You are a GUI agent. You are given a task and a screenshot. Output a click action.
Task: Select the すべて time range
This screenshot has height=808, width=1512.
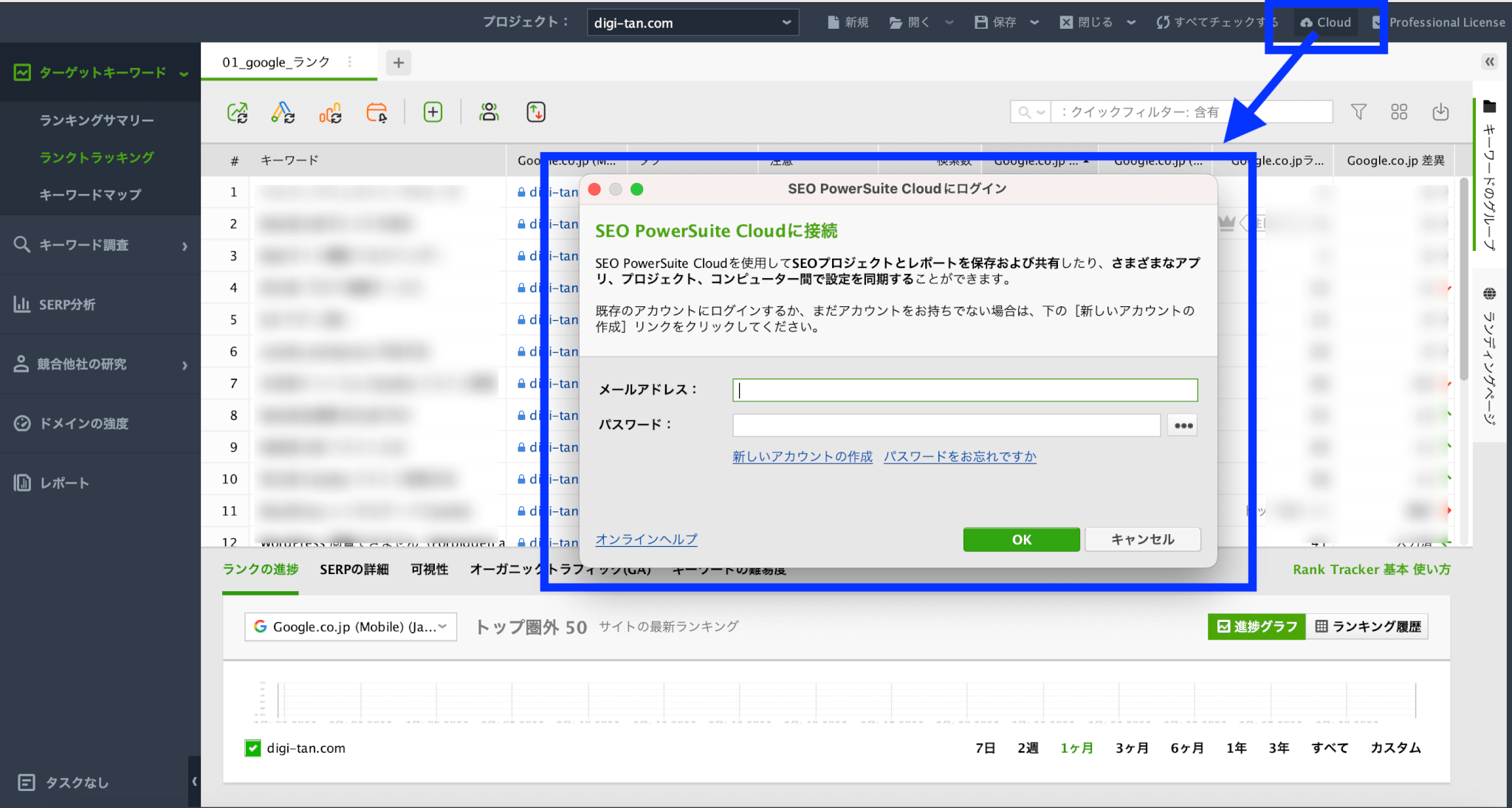1330,748
